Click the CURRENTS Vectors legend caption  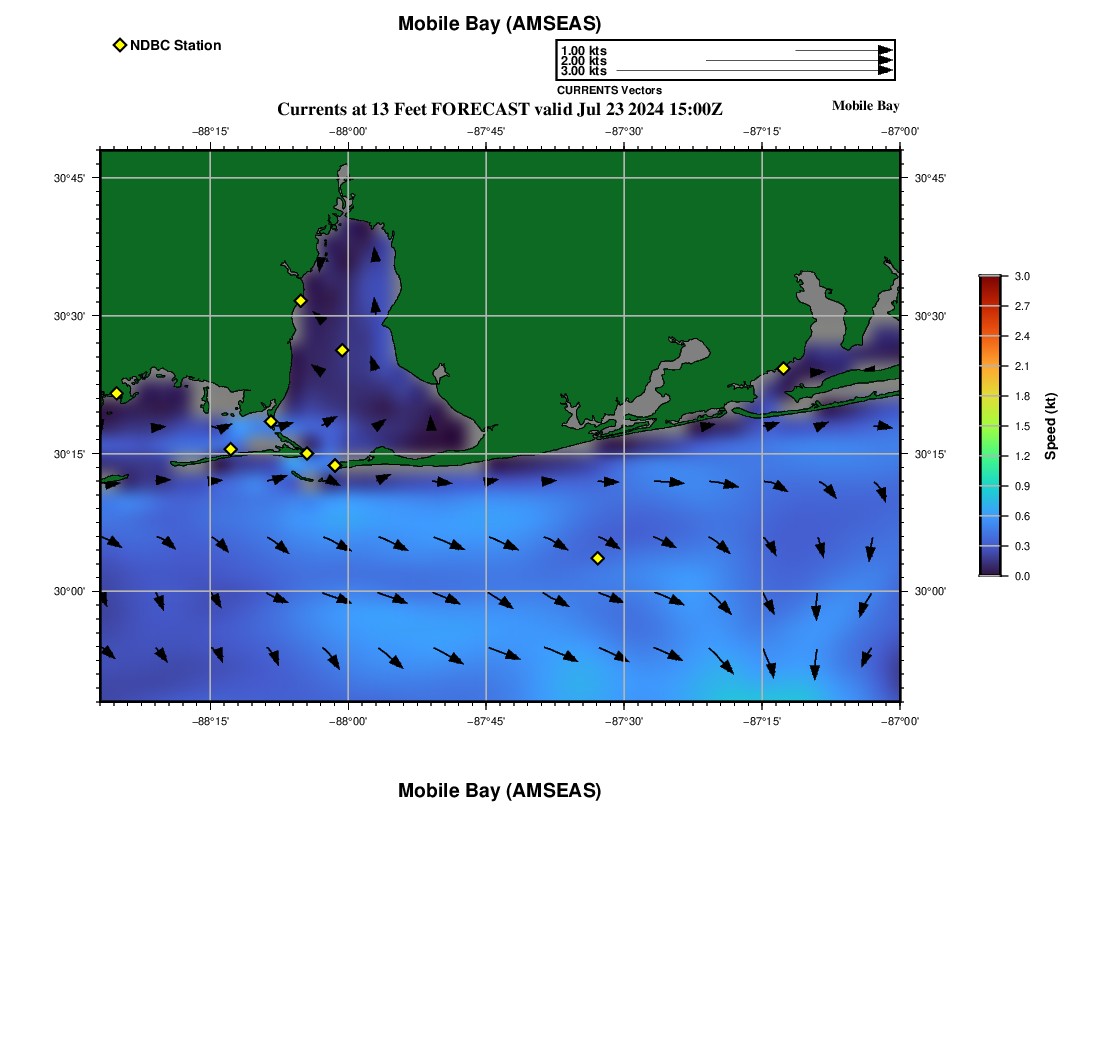(x=609, y=90)
